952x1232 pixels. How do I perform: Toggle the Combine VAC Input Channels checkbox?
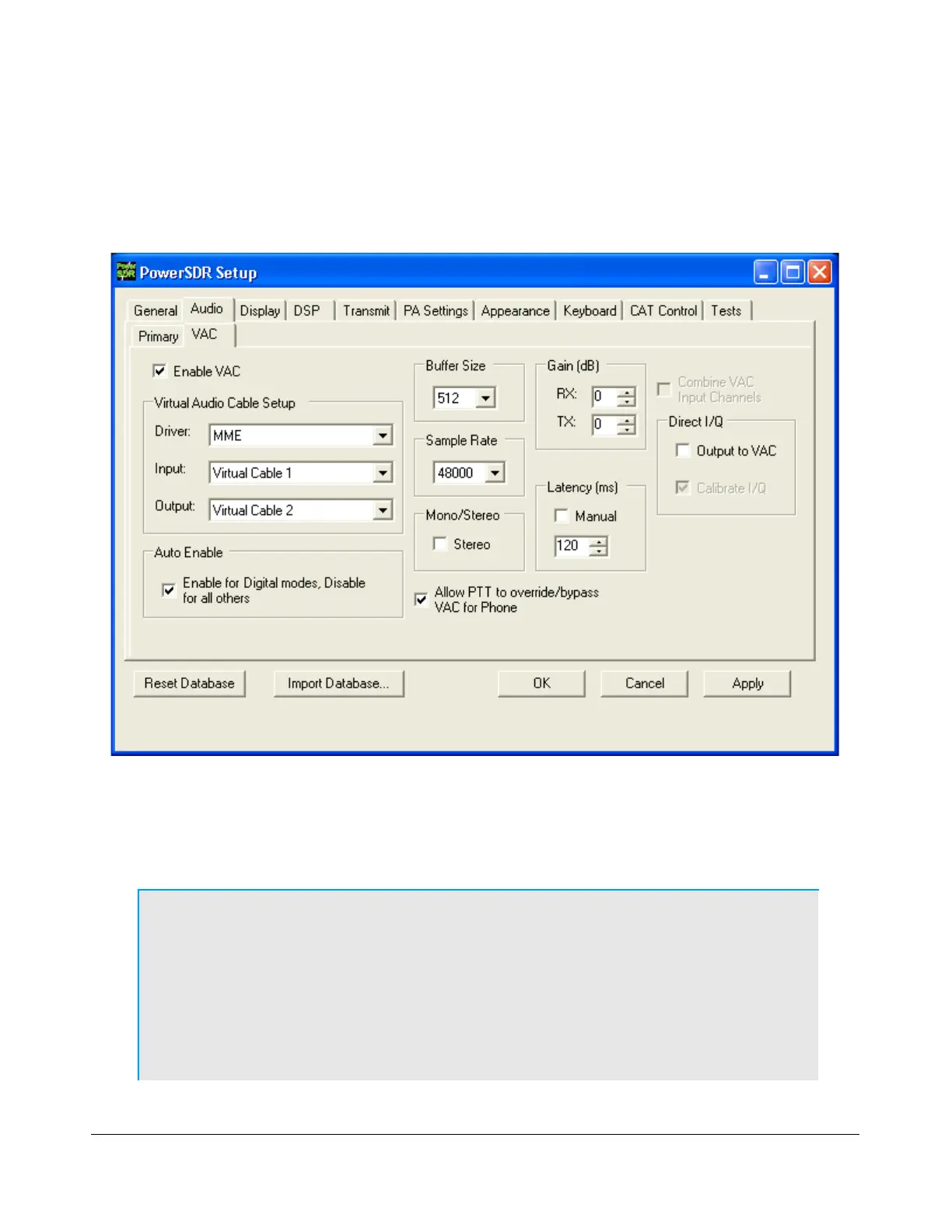click(663, 389)
